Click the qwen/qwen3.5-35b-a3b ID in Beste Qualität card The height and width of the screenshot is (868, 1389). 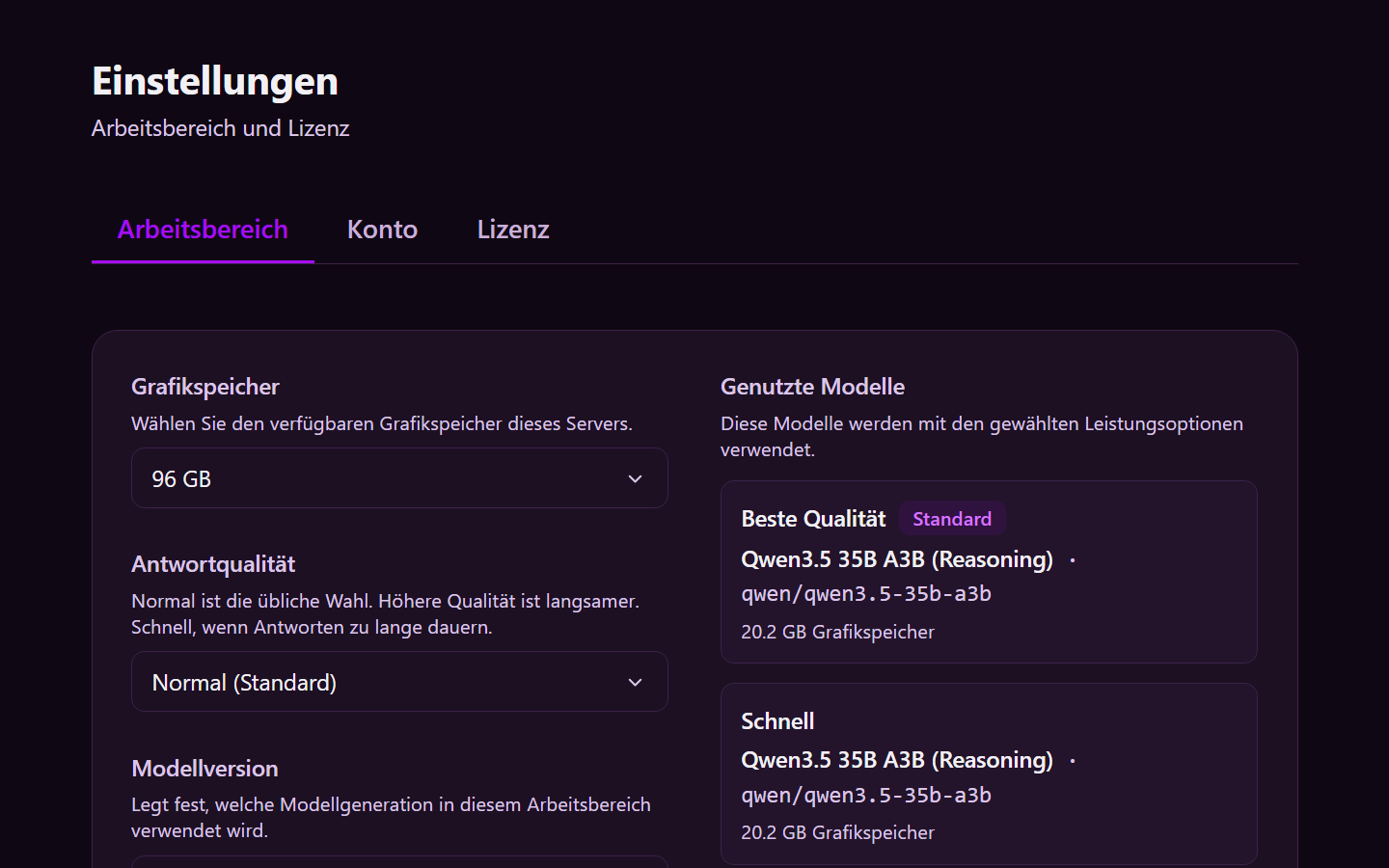point(866,594)
